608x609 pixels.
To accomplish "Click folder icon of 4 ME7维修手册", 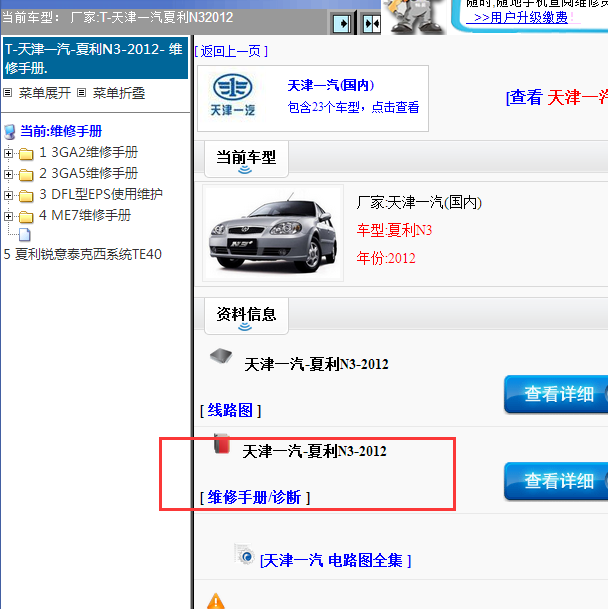I will coord(26,216).
